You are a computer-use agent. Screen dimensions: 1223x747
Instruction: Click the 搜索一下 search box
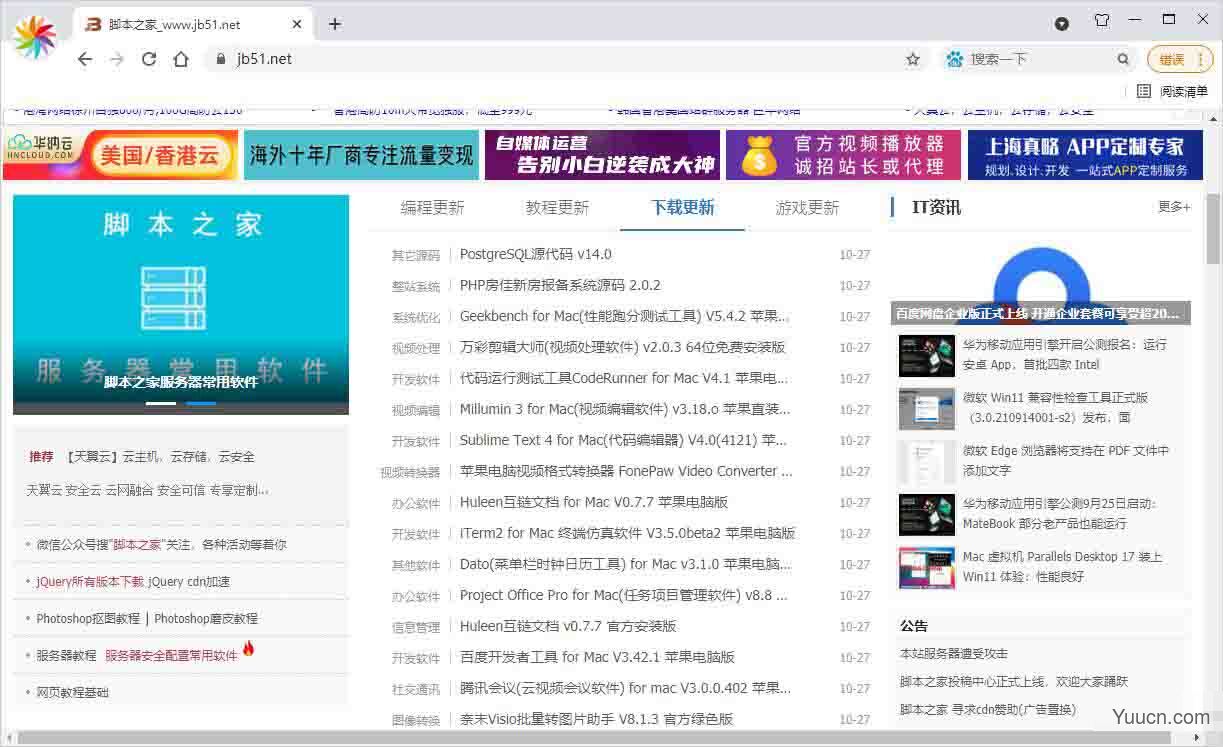point(1040,59)
